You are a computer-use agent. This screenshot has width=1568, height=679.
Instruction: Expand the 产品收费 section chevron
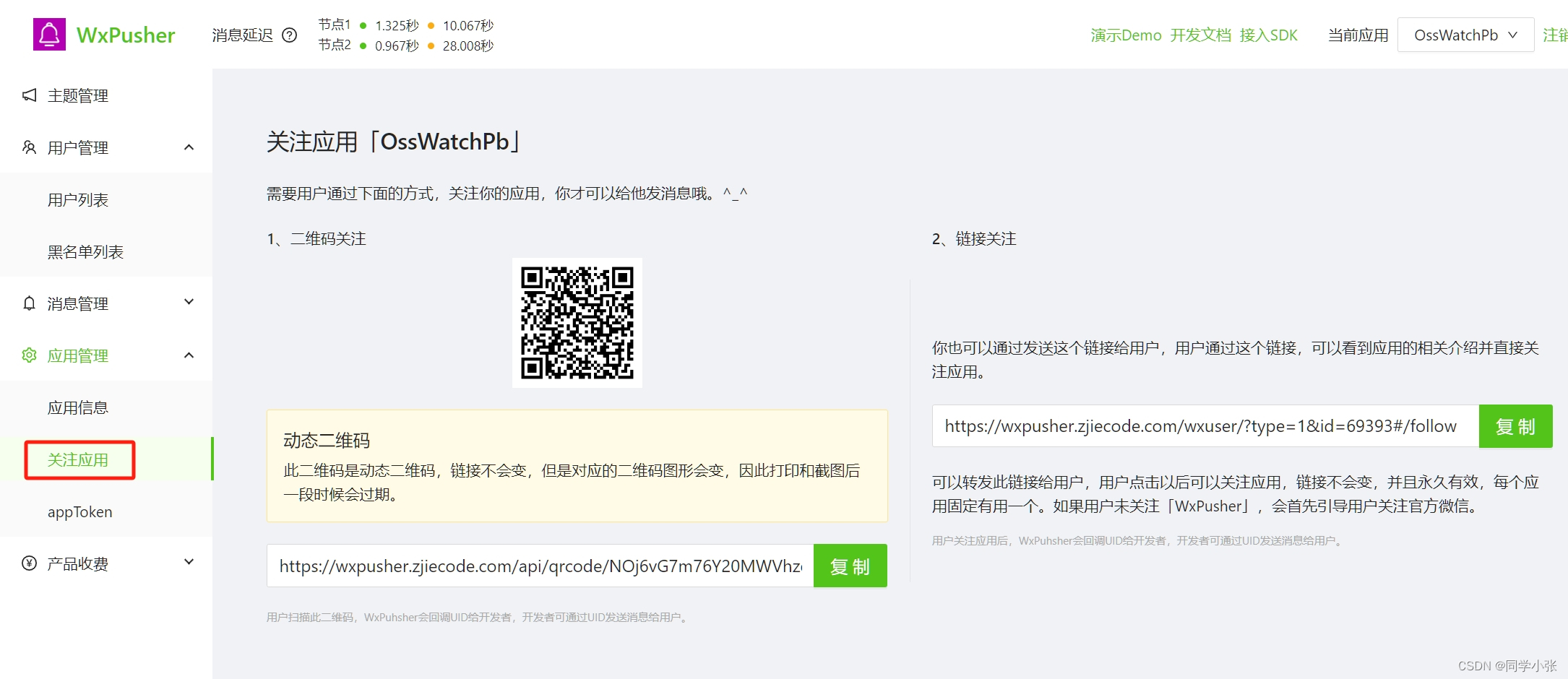pos(189,562)
